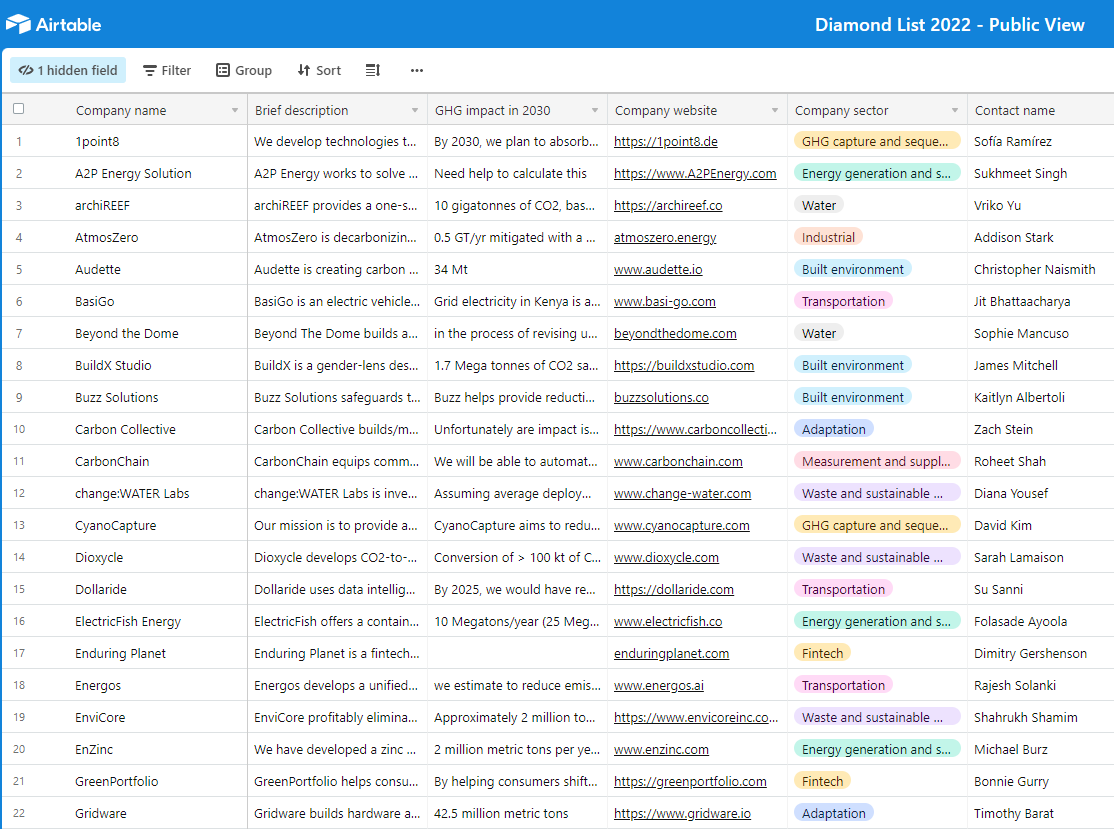The image size is (1114, 829).
Task: Click contact name Sofía Ramírez
Action: [x=1012, y=141]
